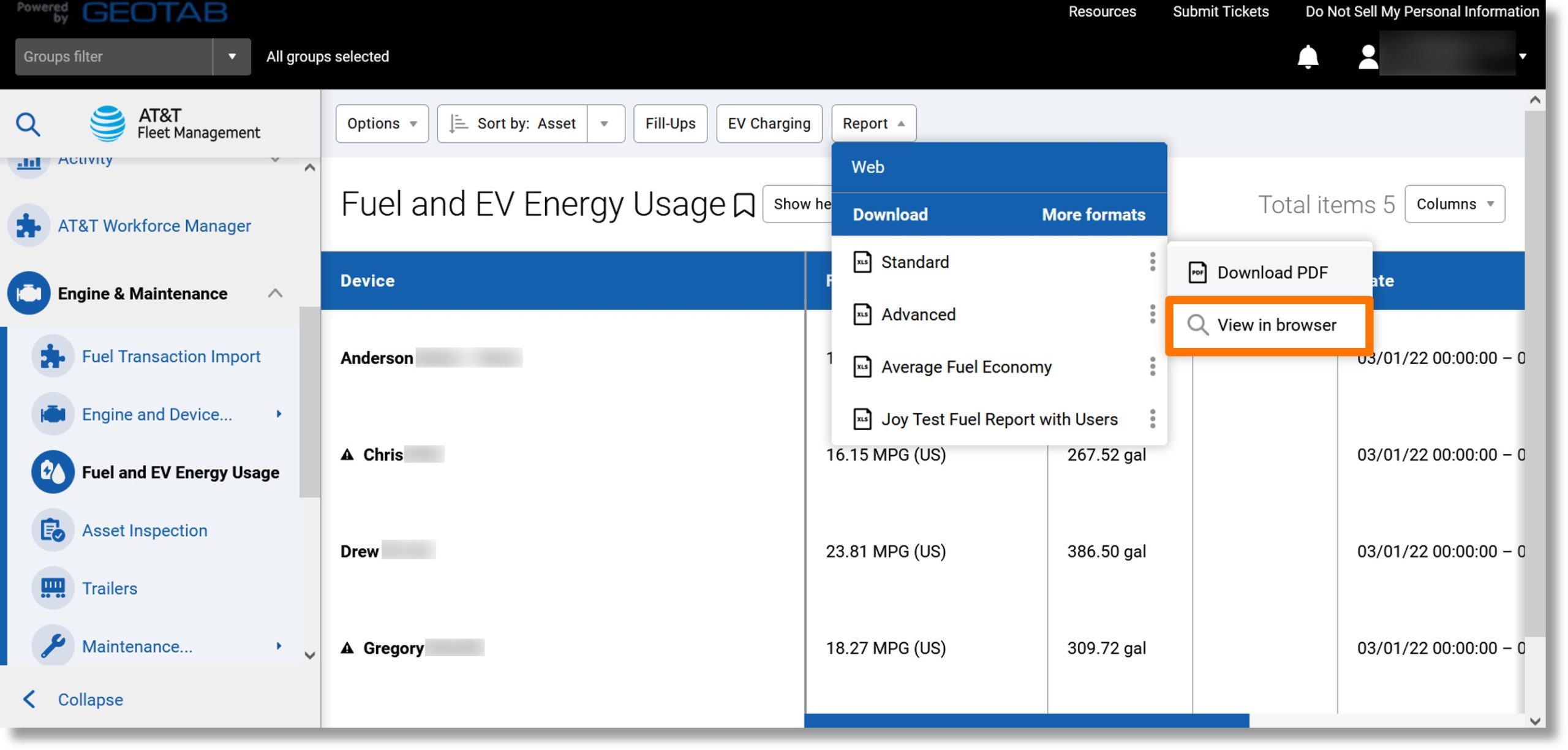This screenshot has width=1568, height=750.
Task: Open the Sort by dropdown arrow
Action: pyautogui.click(x=605, y=124)
